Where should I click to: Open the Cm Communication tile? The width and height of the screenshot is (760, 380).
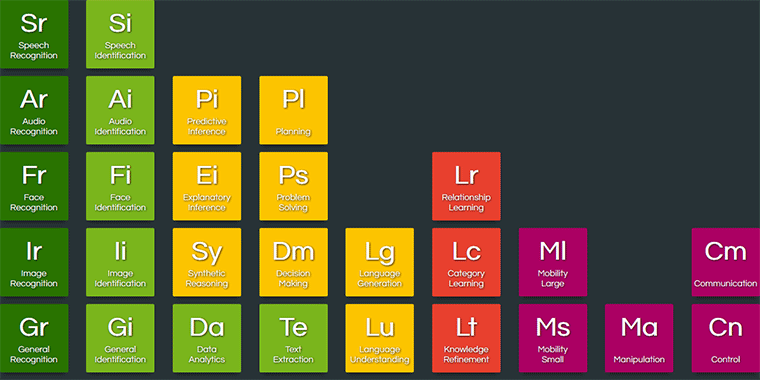click(x=726, y=262)
